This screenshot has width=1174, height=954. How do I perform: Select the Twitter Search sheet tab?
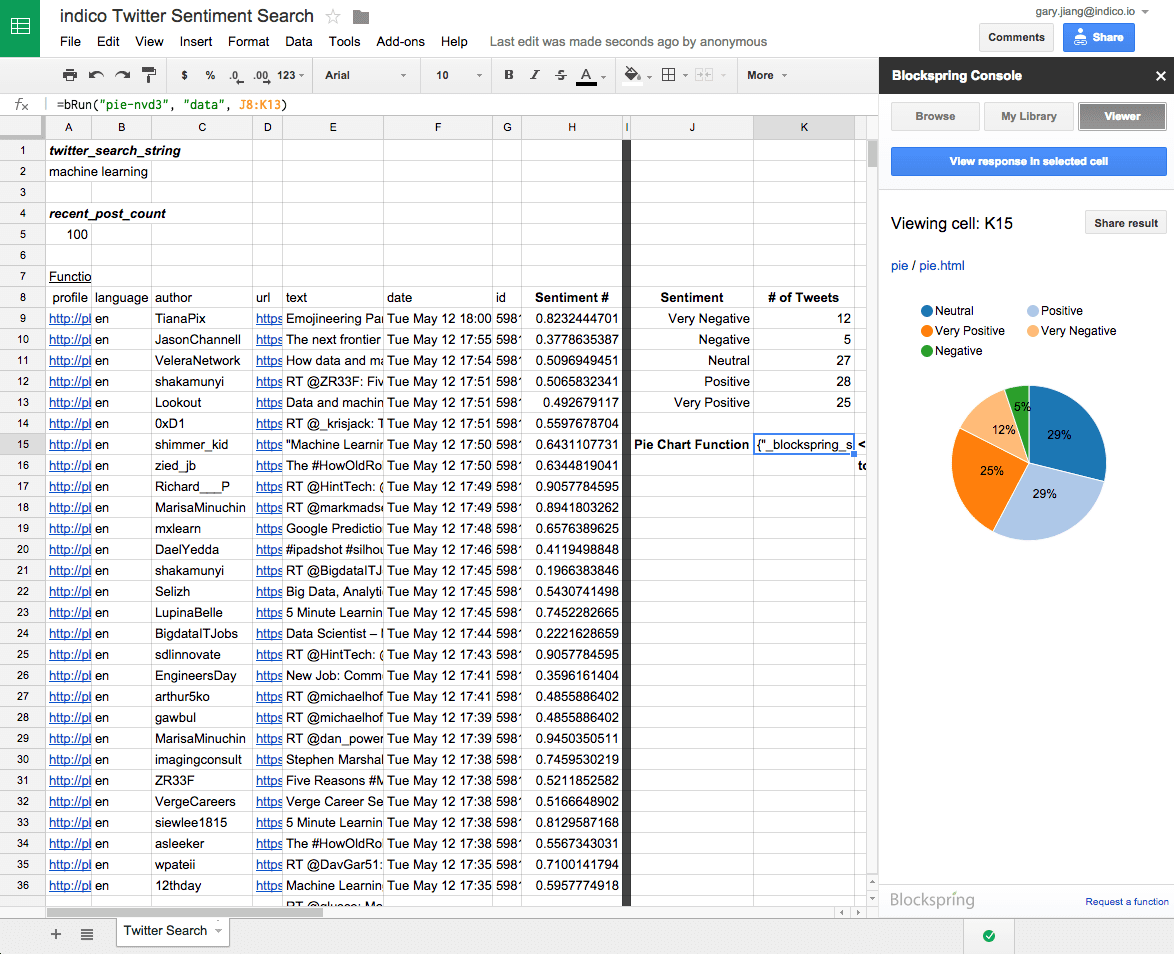click(165, 931)
